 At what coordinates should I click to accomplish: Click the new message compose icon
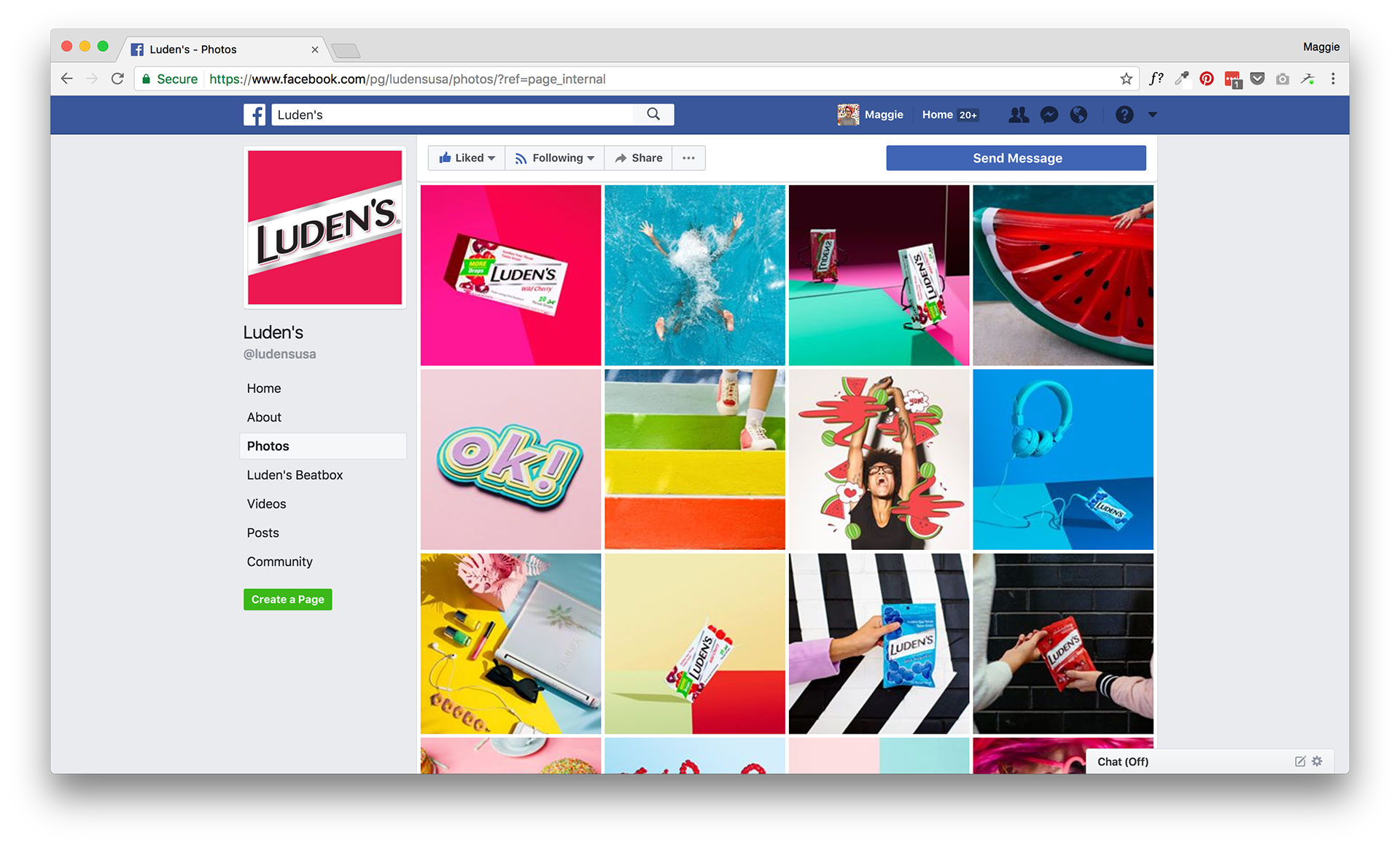coord(1300,761)
